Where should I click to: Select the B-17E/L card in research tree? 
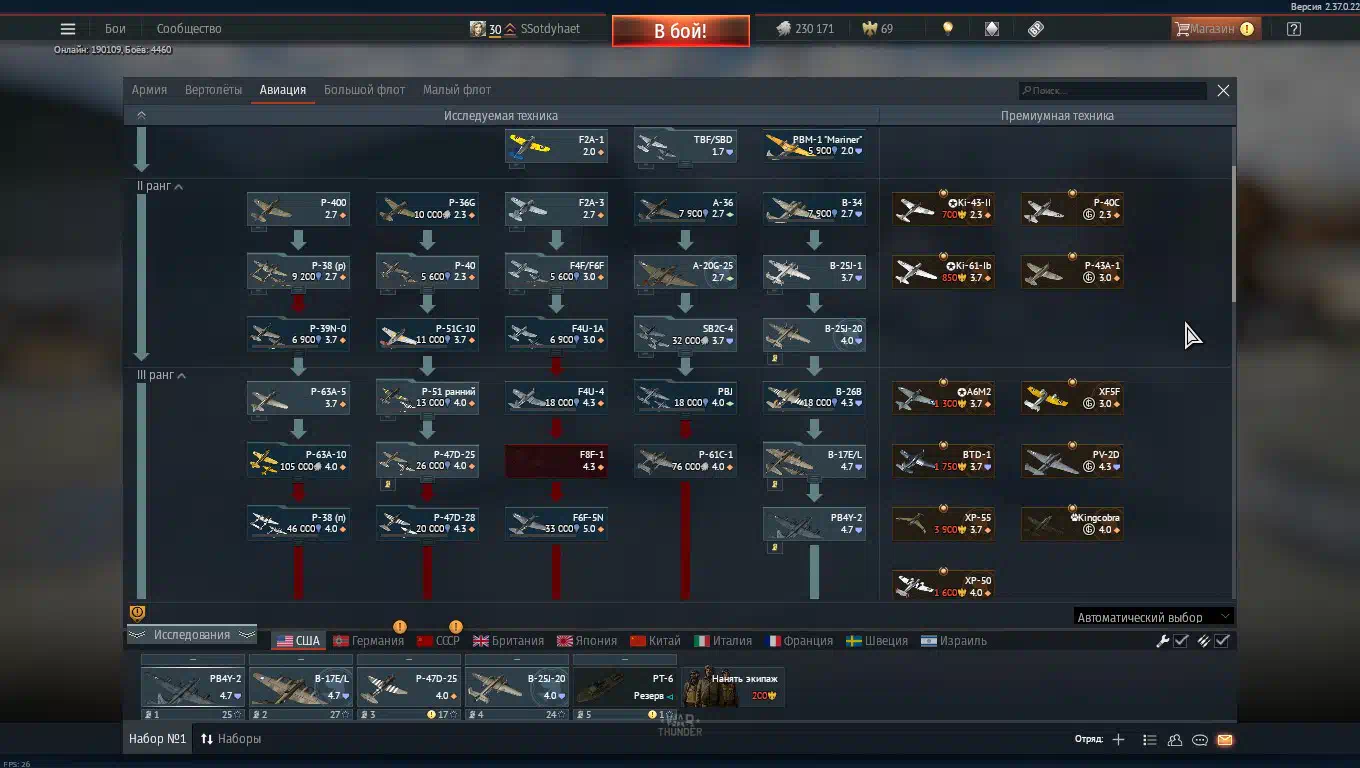[814, 461]
